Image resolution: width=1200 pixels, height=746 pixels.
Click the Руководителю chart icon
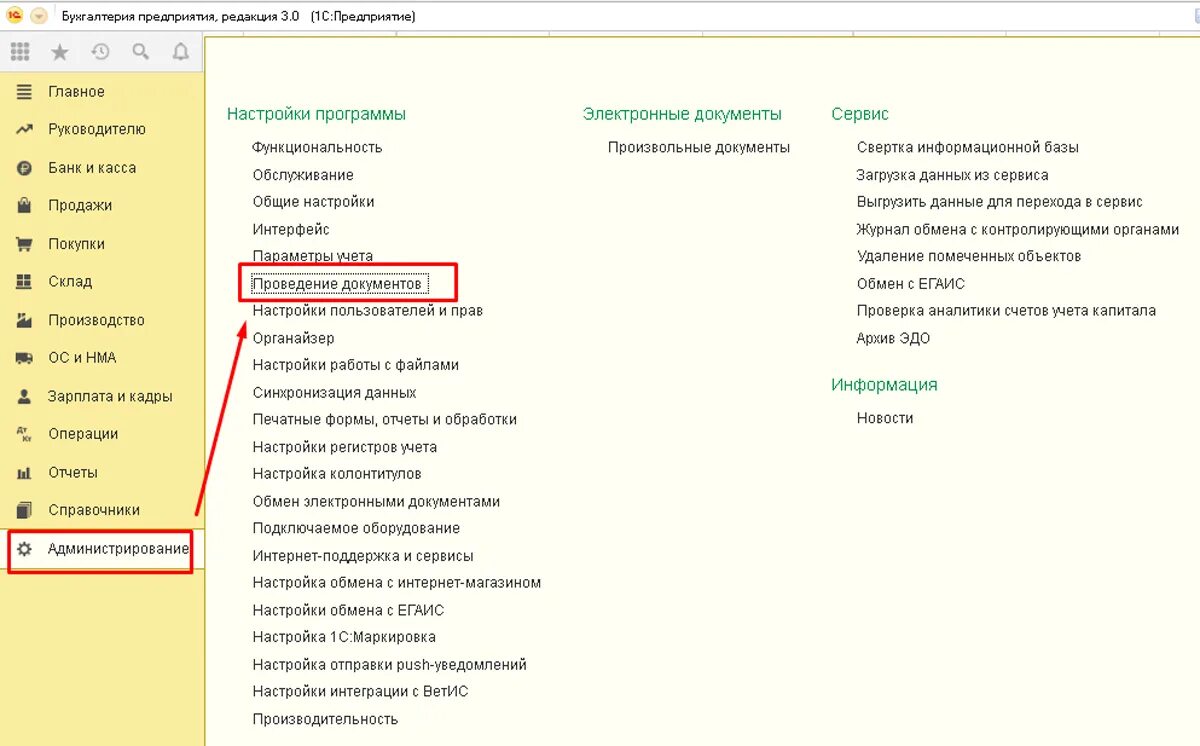click(x=25, y=129)
